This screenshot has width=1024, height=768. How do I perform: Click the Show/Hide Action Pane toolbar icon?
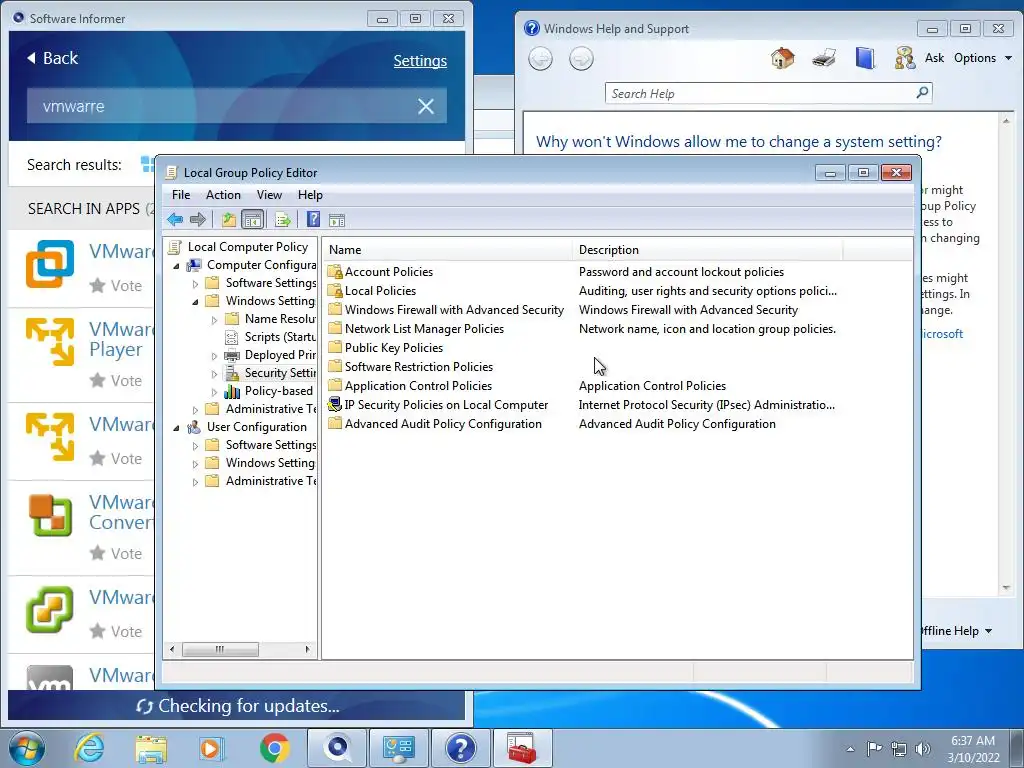(x=337, y=219)
